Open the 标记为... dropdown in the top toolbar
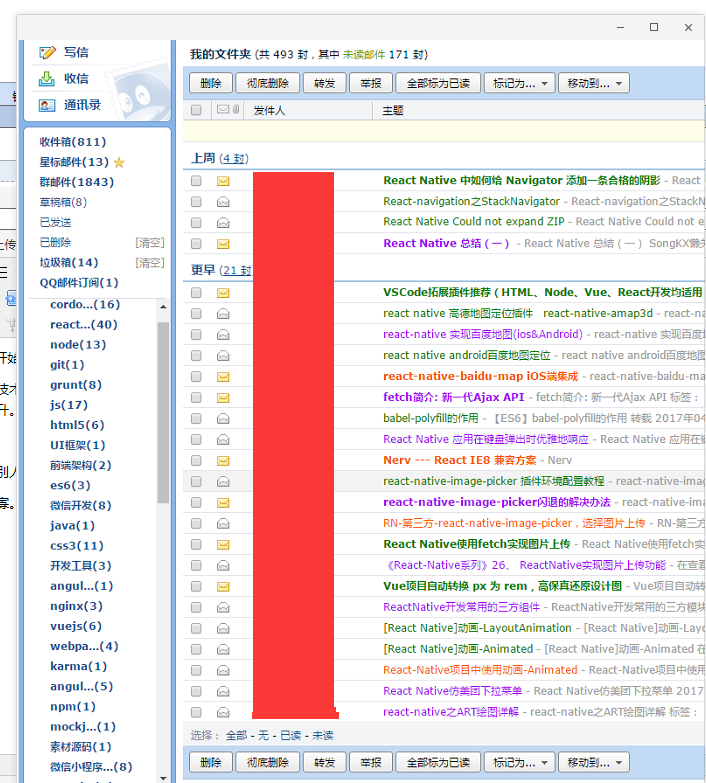 [518, 84]
